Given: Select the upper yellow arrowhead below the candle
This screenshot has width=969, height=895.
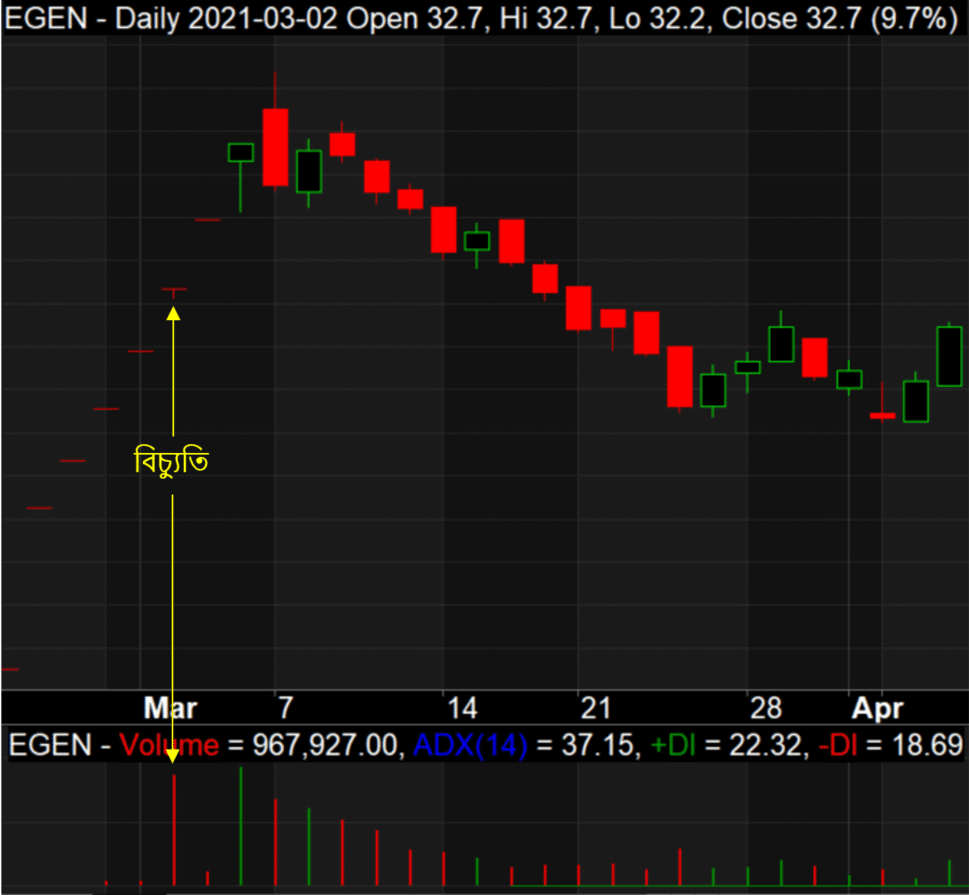Looking at the screenshot, I should click(174, 313).
